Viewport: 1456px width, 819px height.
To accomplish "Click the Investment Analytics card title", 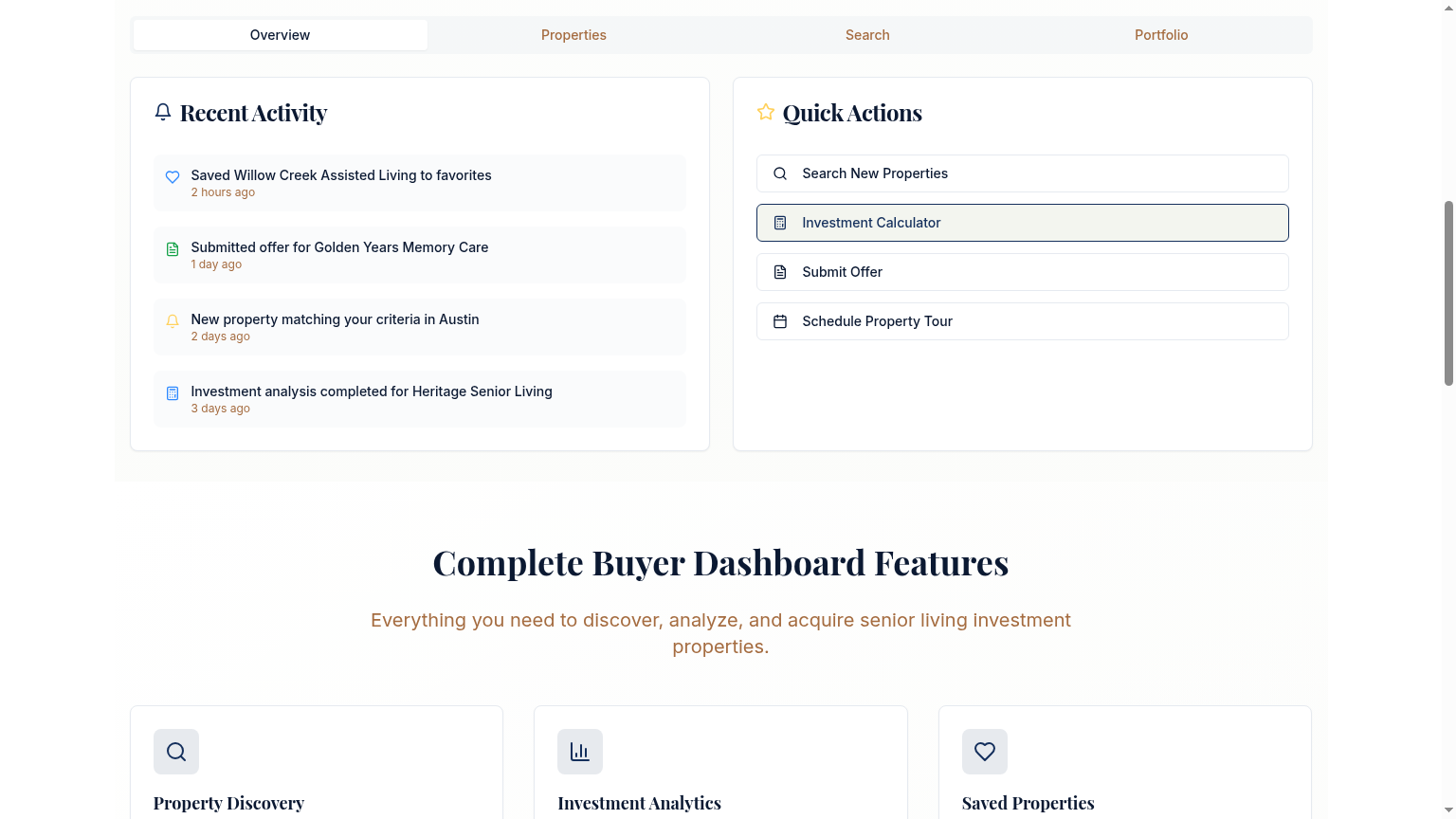I will click(639, 803).
